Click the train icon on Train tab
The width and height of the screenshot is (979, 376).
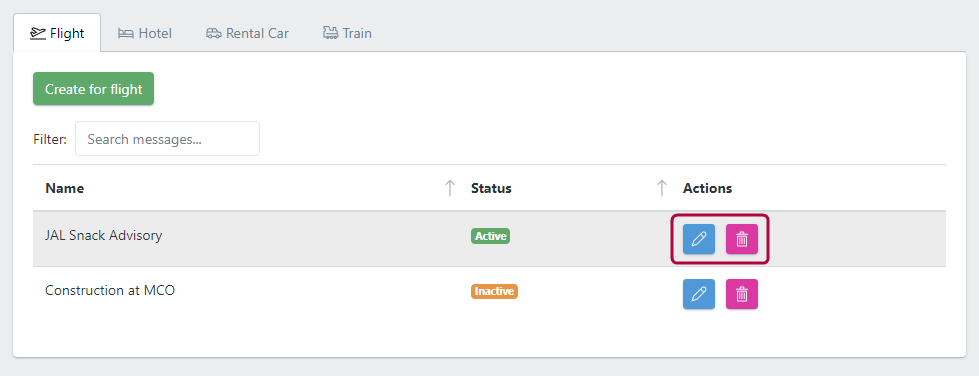pos(330,33)
